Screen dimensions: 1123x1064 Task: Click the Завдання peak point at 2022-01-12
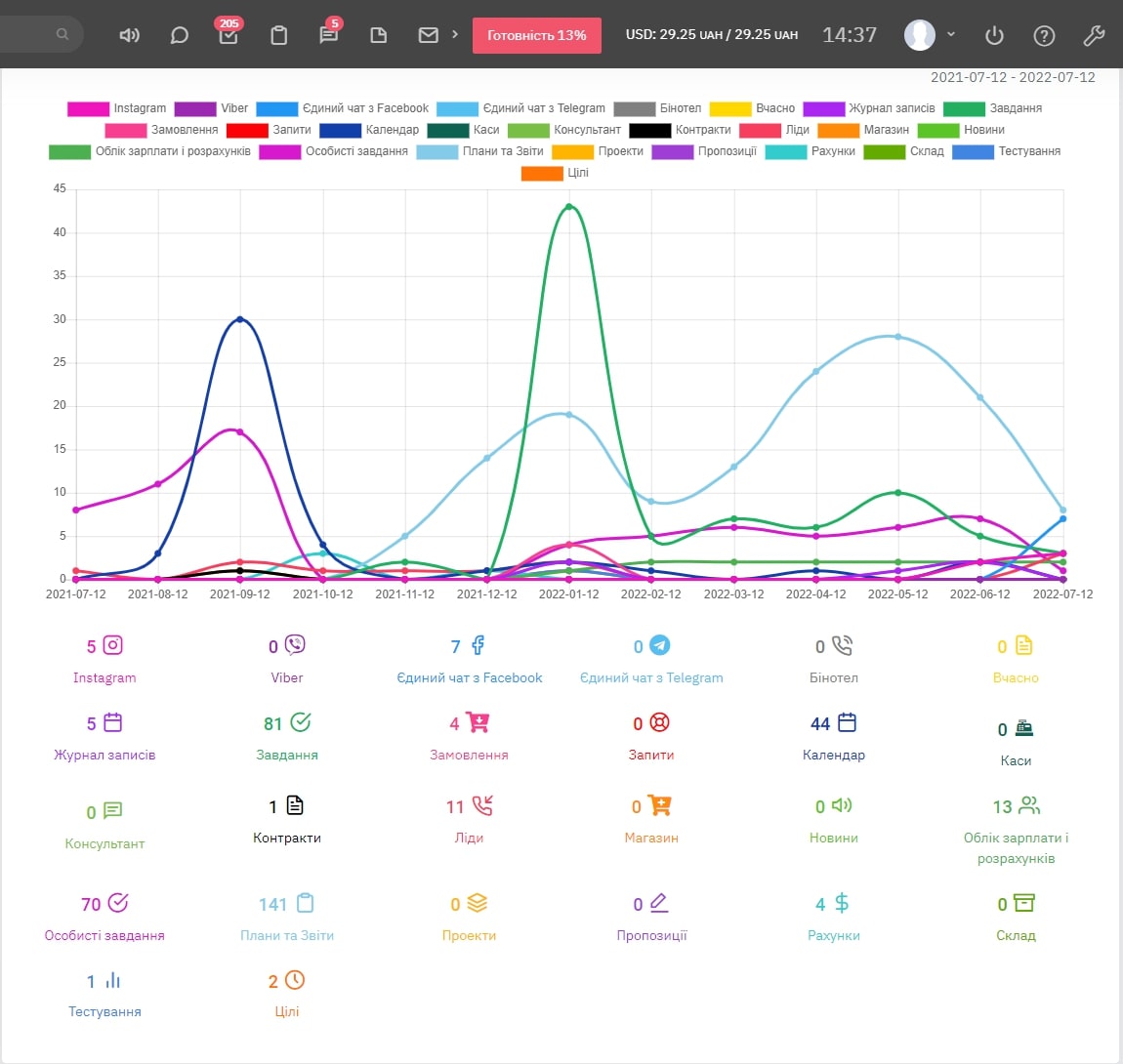569,207
